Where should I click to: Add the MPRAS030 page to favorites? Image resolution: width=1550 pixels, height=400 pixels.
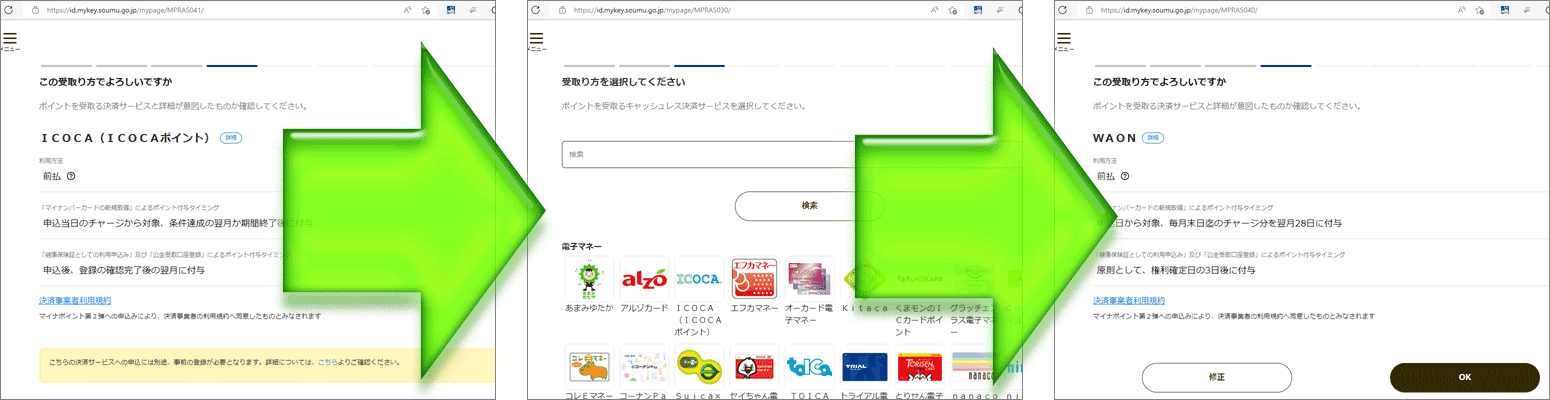tap(953, 9)
